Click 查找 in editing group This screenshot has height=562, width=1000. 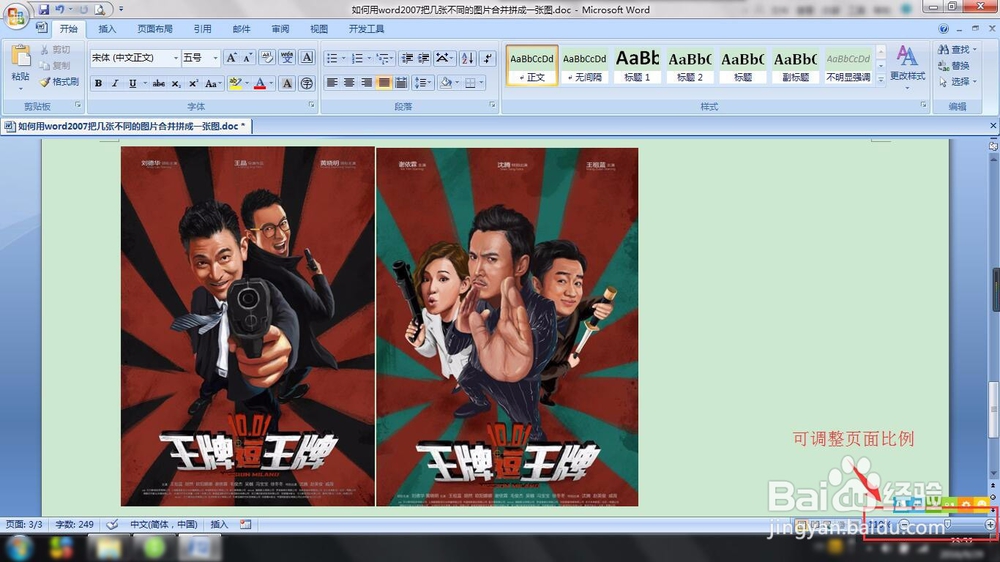click(958, 49)
